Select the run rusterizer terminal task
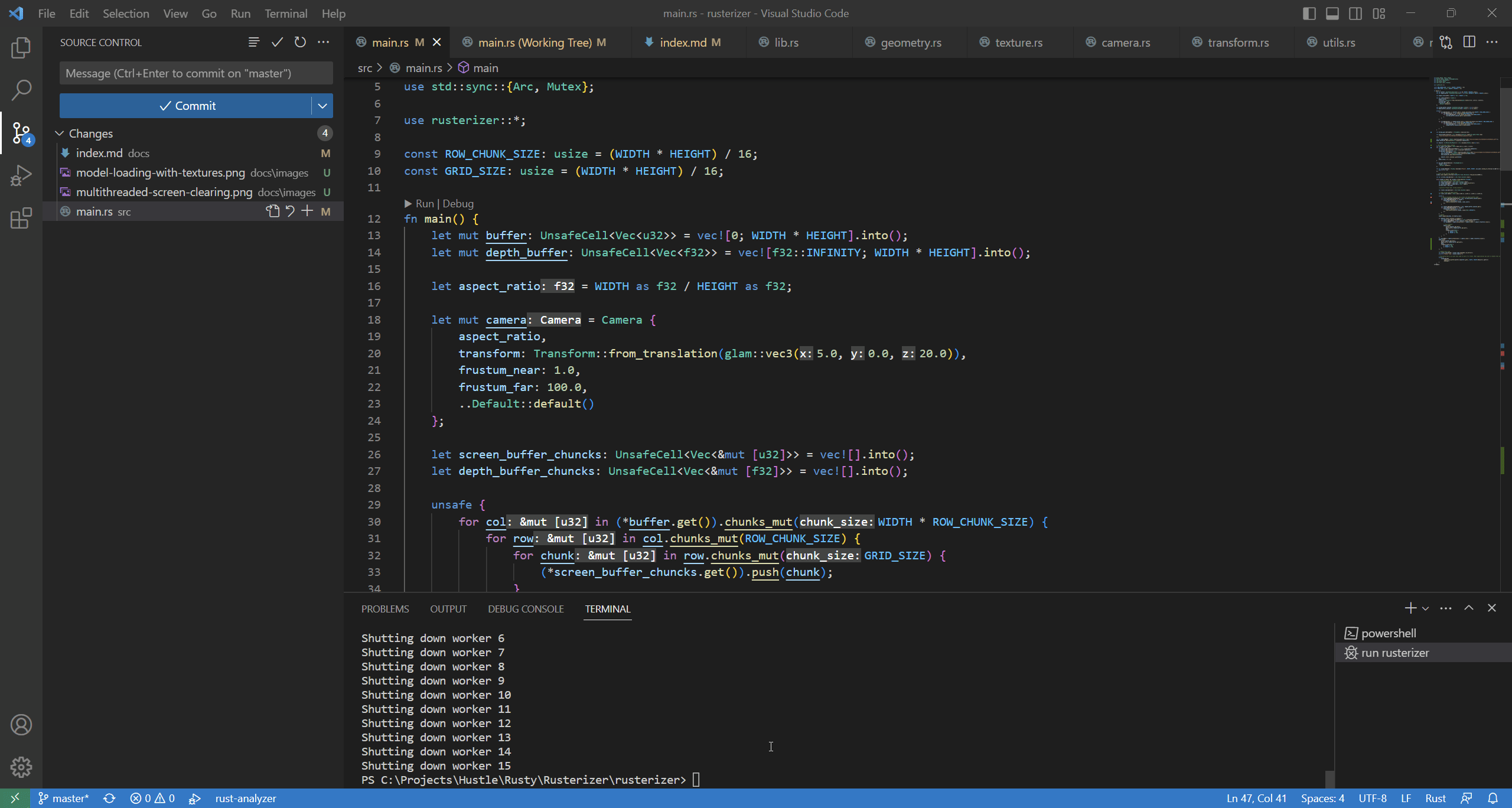The image size is (1512, 808). pos(1422,653)
